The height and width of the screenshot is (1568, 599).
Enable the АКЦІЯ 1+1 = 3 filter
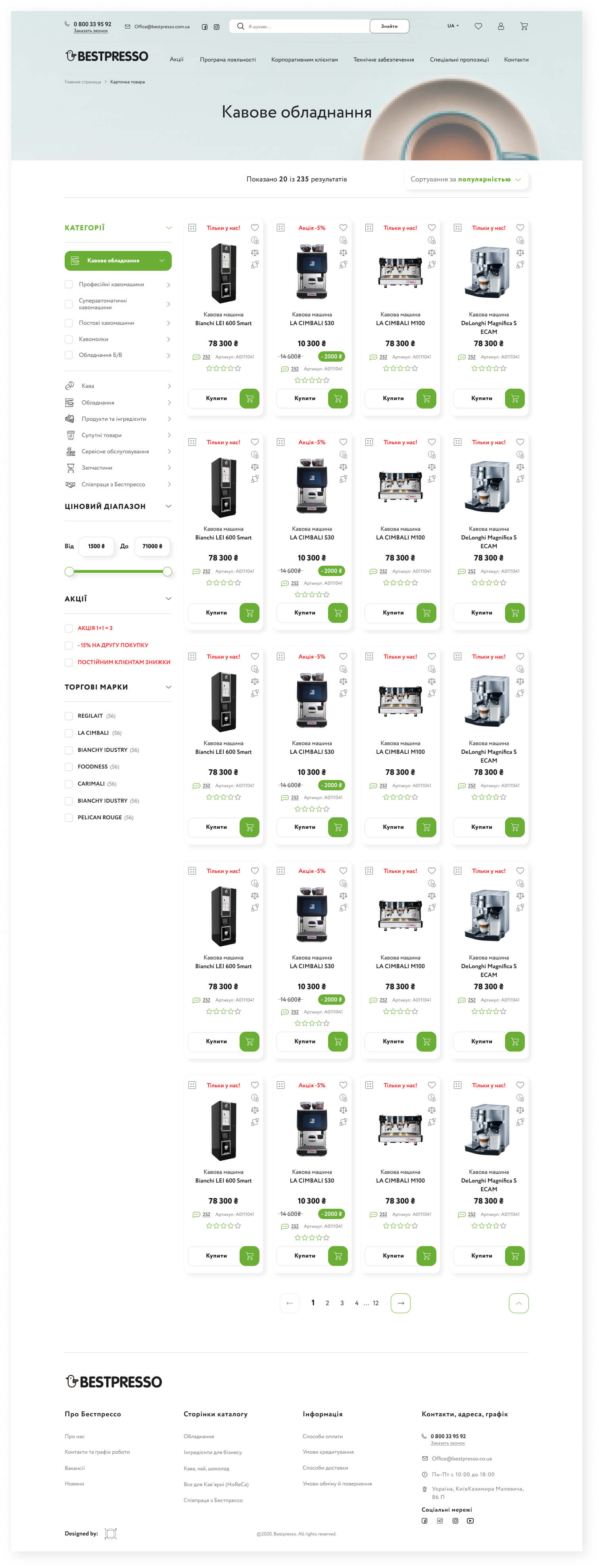coord(69,628)
